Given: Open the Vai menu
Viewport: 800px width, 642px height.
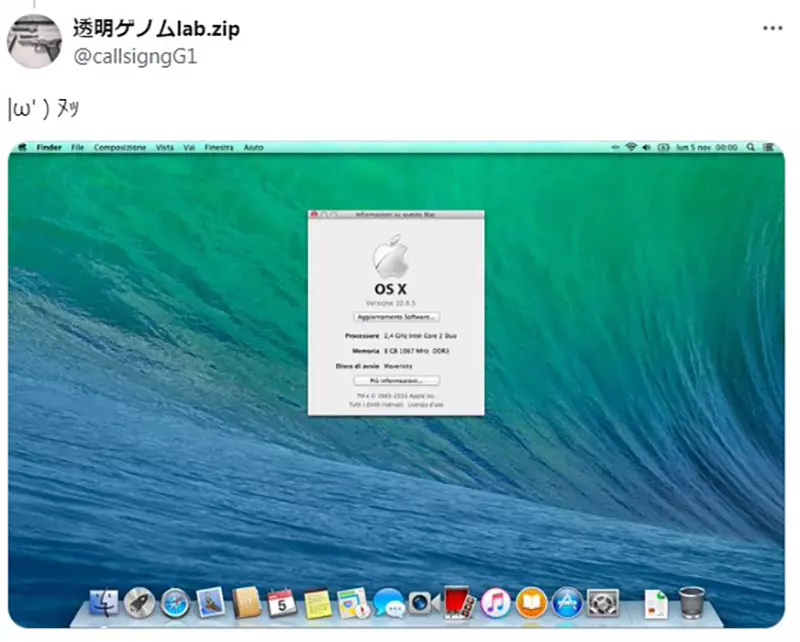Looking at the screenshot, I should pyautogui.click(x=191, y=147).
